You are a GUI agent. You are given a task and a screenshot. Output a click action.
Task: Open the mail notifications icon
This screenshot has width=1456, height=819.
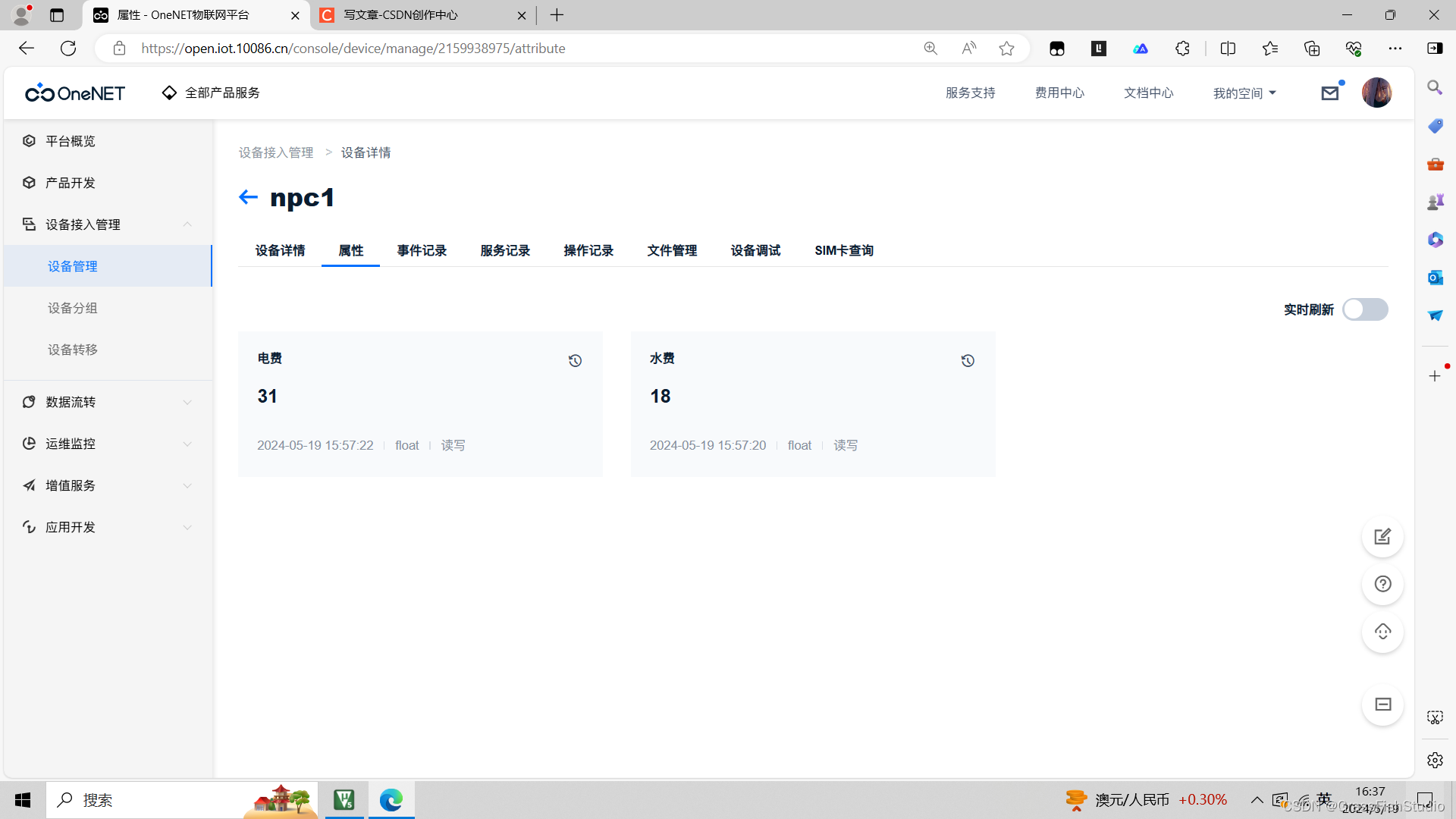[x=1330, y=93]
